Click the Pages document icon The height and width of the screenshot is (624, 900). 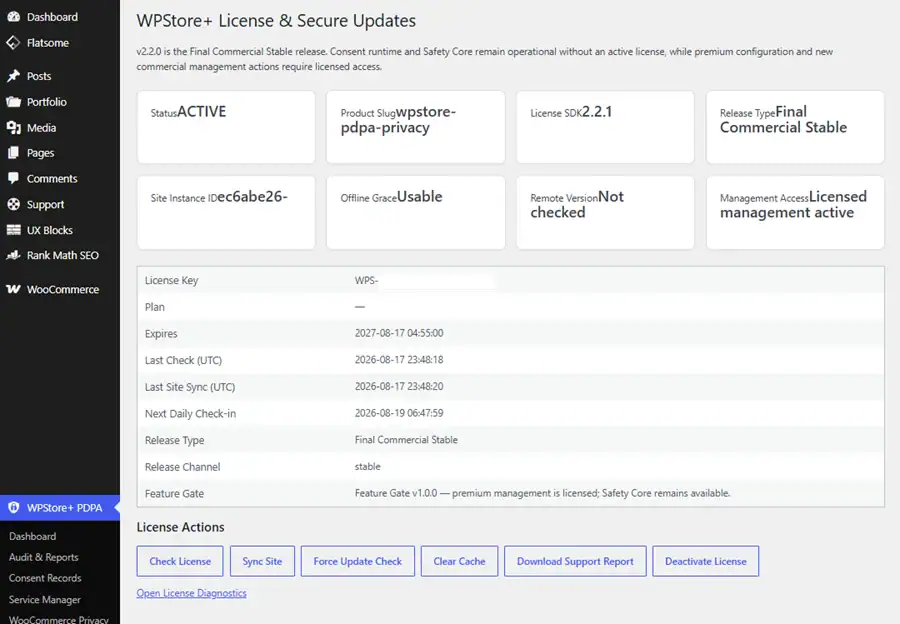(x=13, y=153)
